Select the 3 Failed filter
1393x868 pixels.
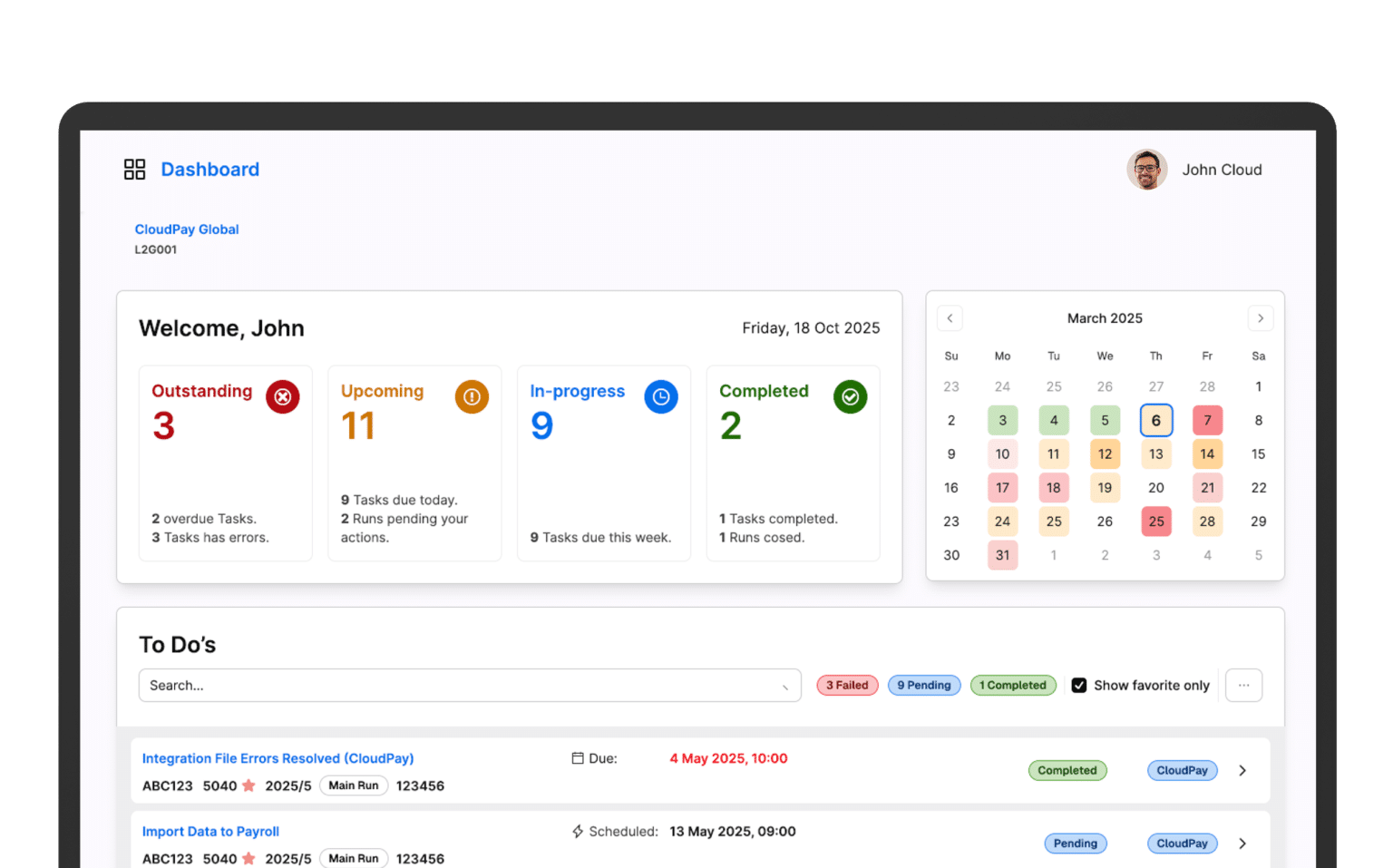tap(847, 685)
